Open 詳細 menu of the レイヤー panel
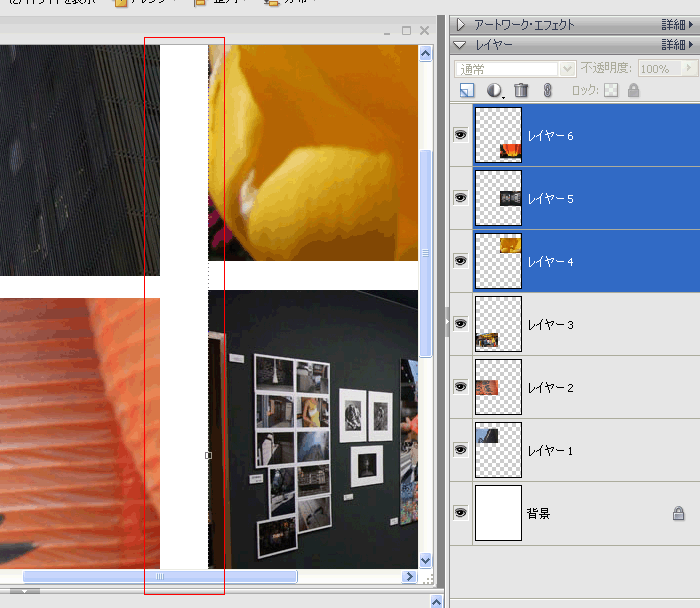This screenshot has height=608, width=700. [679, 45]
